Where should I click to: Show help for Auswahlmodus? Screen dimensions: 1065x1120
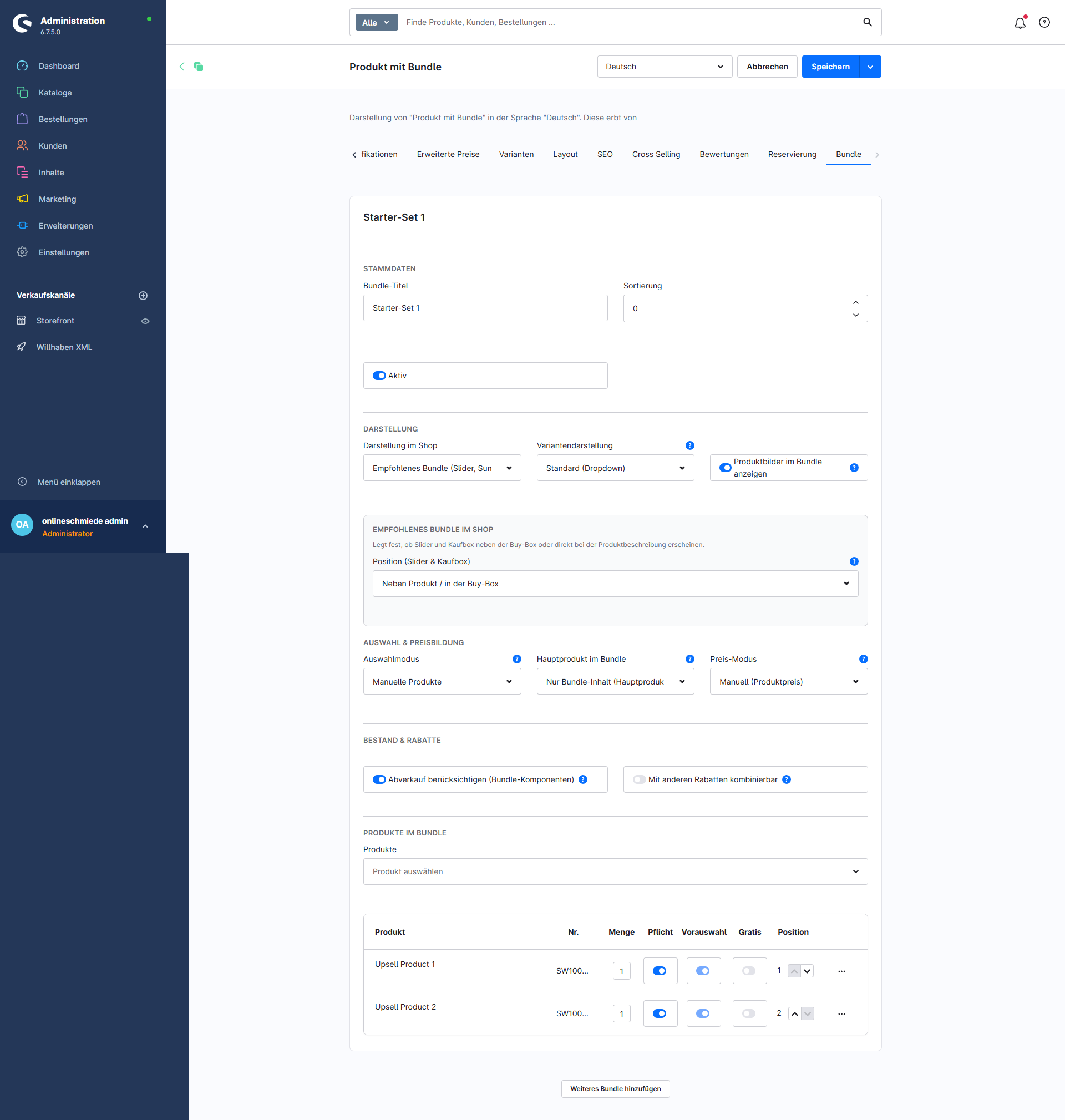coord(516,659)
